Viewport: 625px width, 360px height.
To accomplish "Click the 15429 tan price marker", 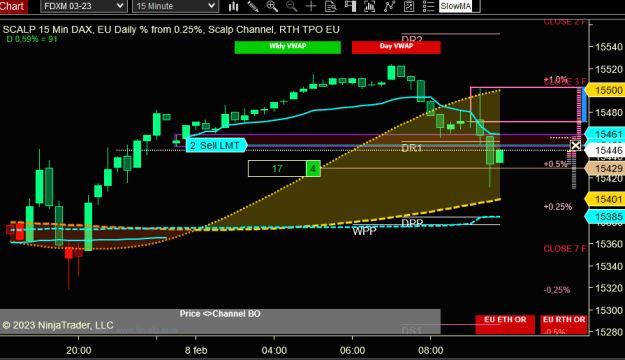I will 605,168.
